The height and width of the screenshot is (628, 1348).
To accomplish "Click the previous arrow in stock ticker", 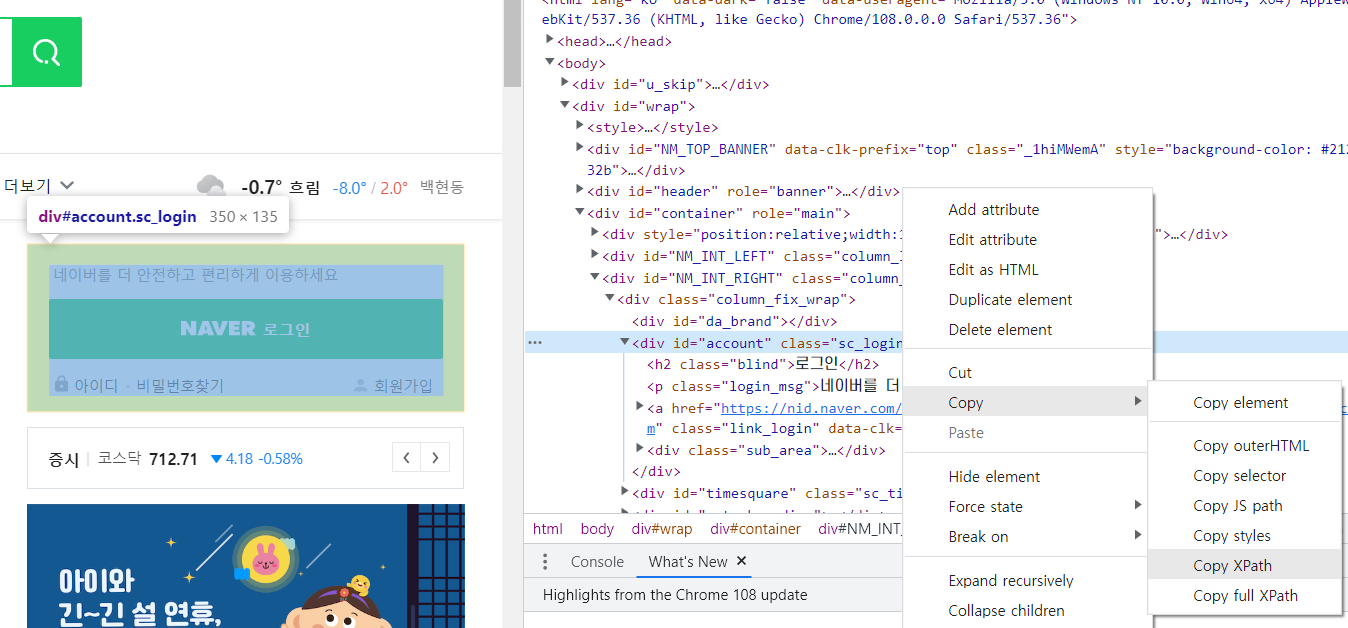I will pyautogui.click(x=406, y=458).
